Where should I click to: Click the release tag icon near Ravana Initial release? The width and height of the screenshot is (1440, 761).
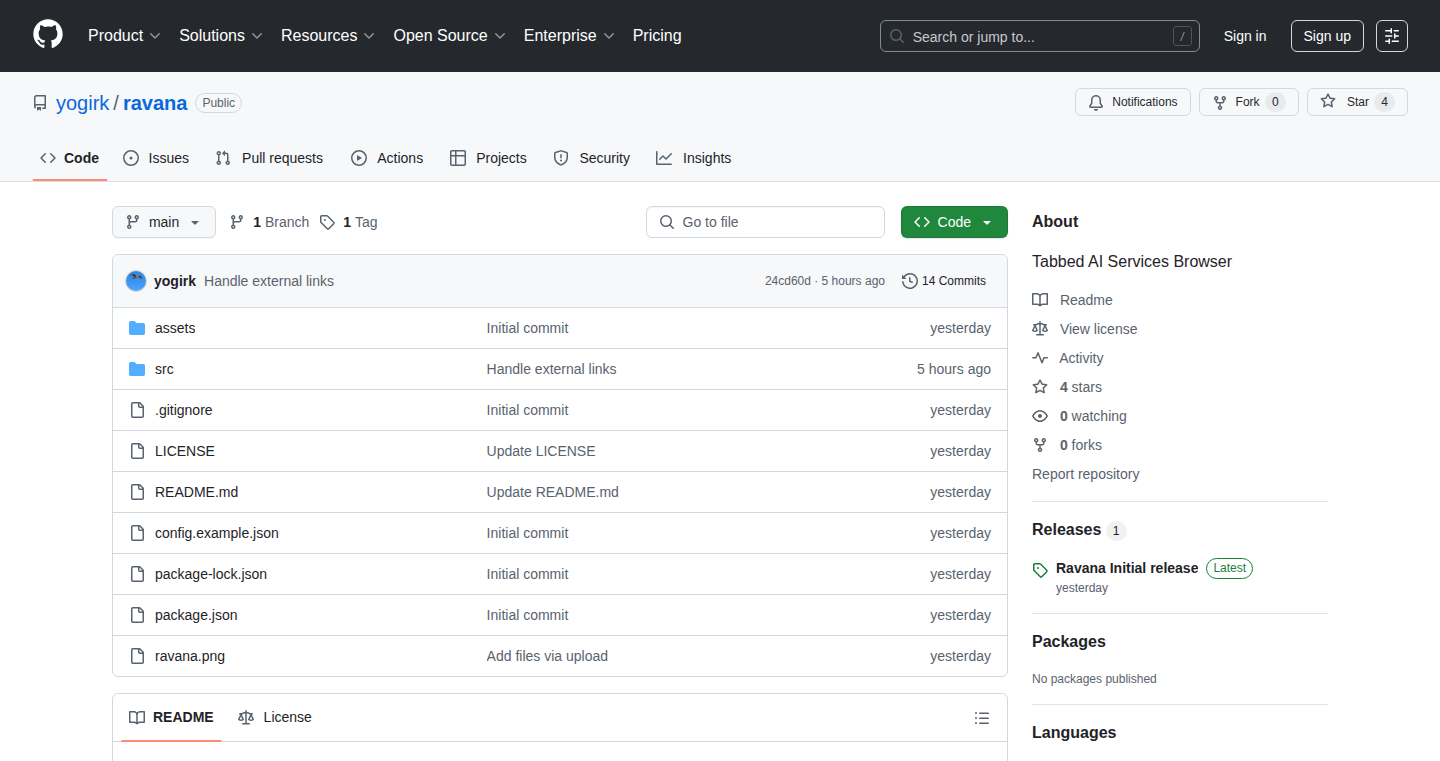click(x=1040, y=569)
